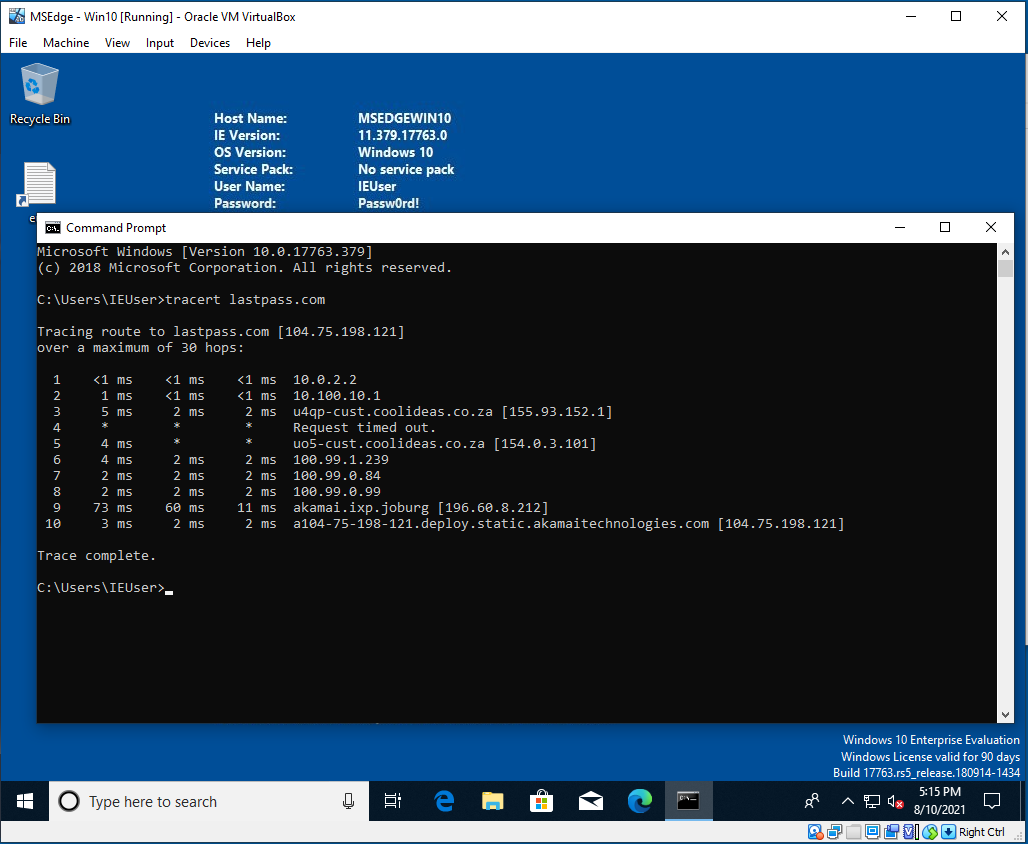Click the muted volume tray icon

click(x=896, y=801)
